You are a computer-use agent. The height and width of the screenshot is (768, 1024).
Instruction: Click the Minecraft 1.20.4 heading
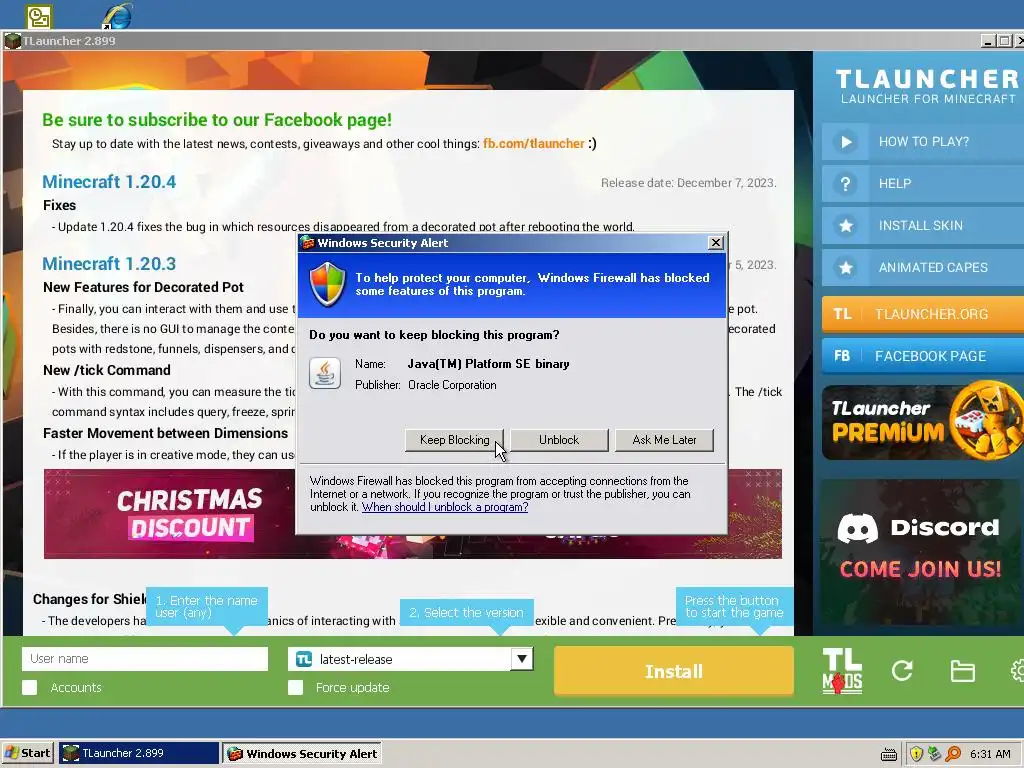109,182
